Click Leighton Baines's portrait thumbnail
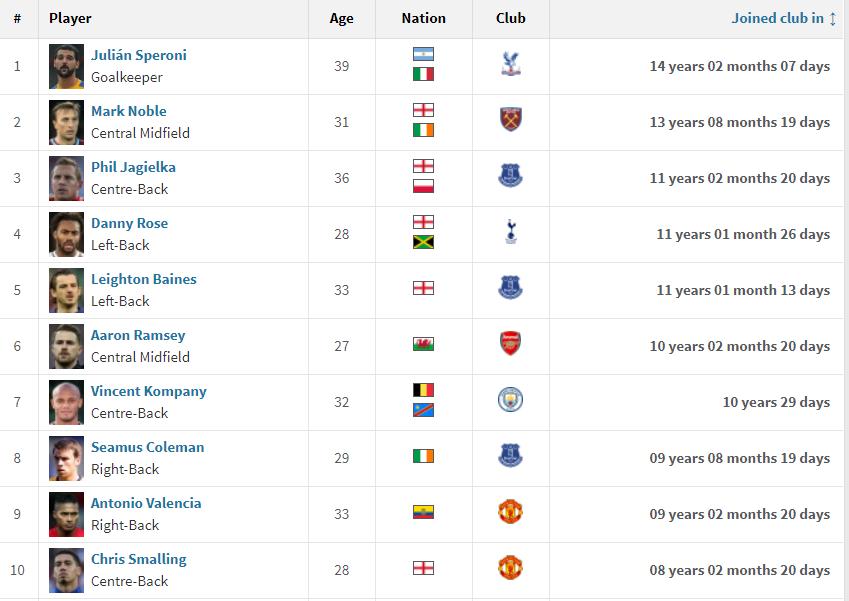 67,290
